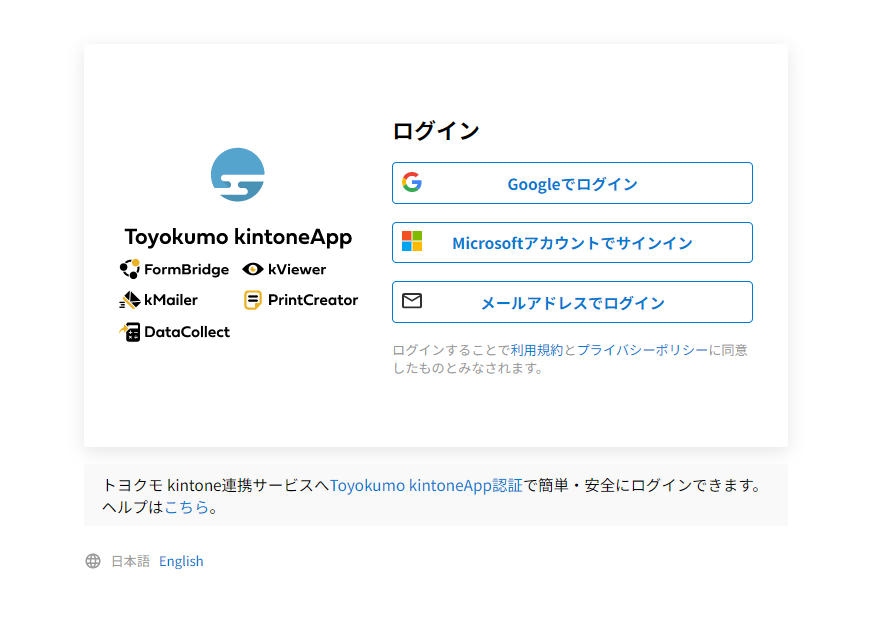Screen dimensions: 886x626
Task: Log in with Googleでログイン button
Action: tap(572, 183)
